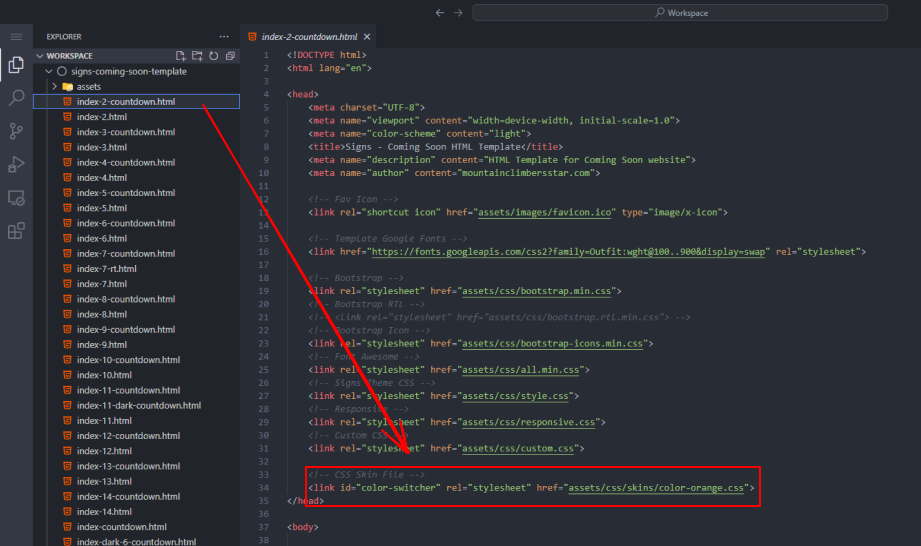921x546 pixels.
Task: Open the Extensions view
Action: pyautogui.click(x=16, y=231)
